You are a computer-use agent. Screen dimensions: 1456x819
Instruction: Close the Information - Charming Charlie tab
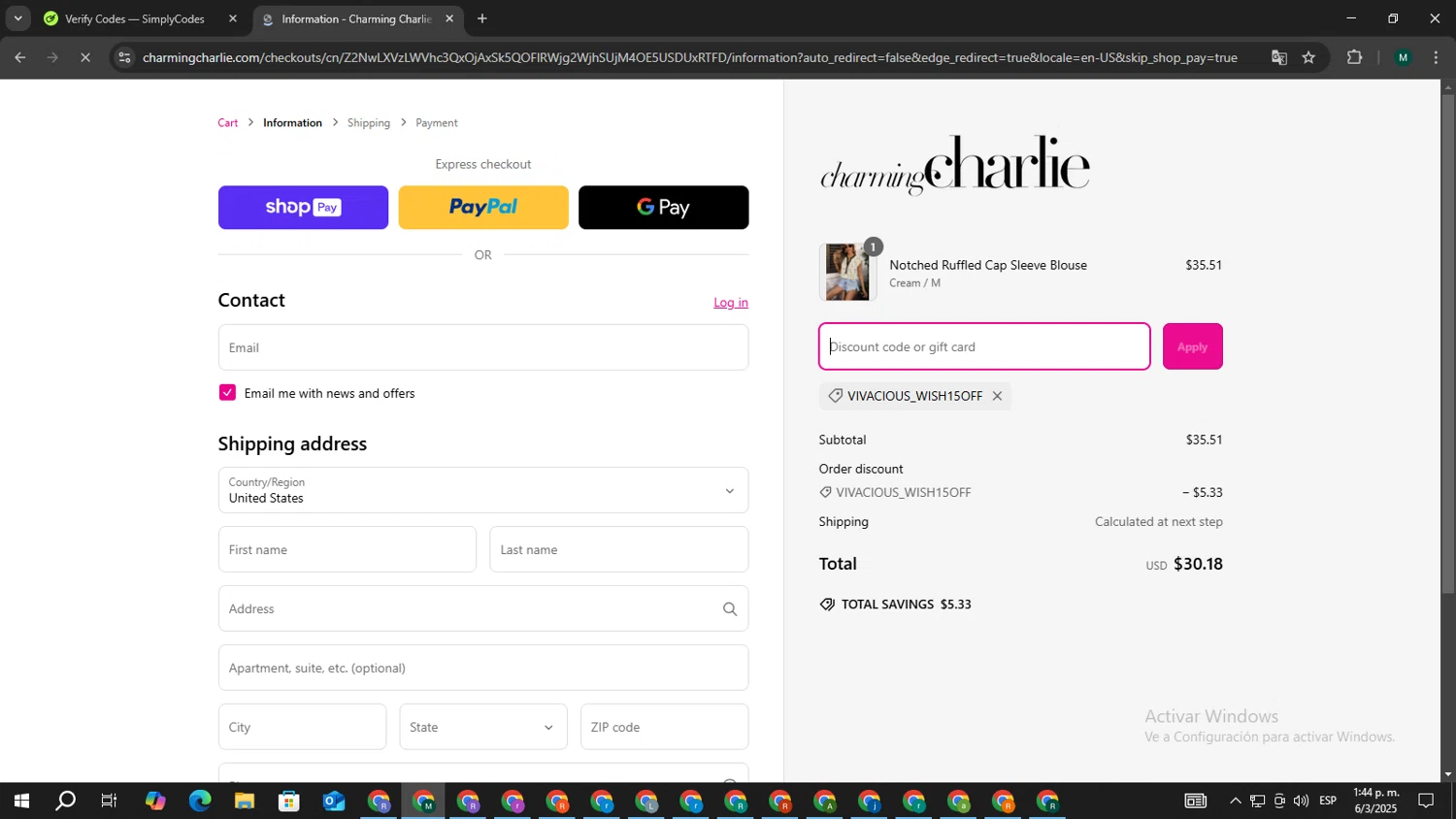point(449,18)
